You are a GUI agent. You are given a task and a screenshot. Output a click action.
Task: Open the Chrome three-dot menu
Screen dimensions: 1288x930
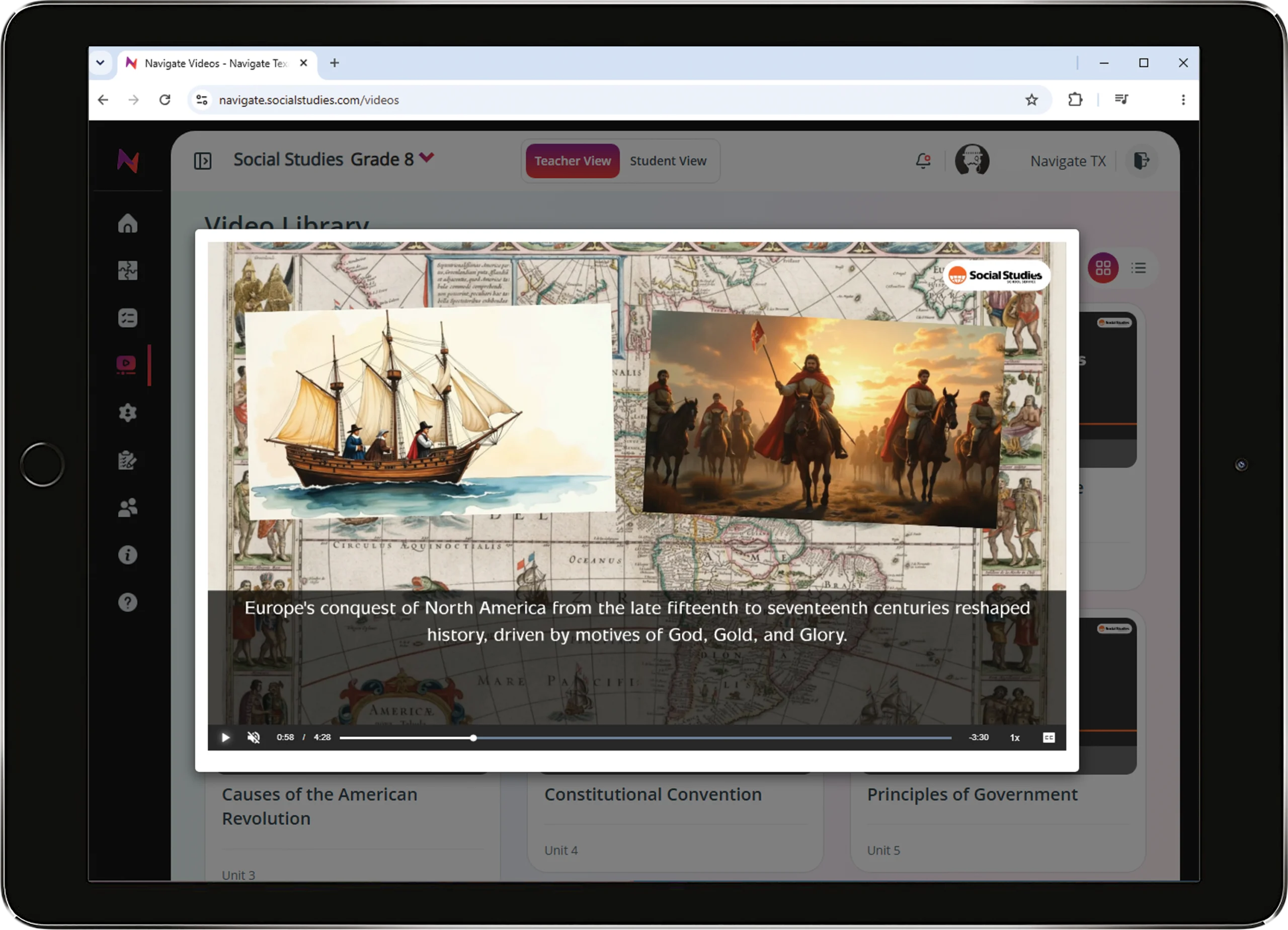click(1183, 100)
